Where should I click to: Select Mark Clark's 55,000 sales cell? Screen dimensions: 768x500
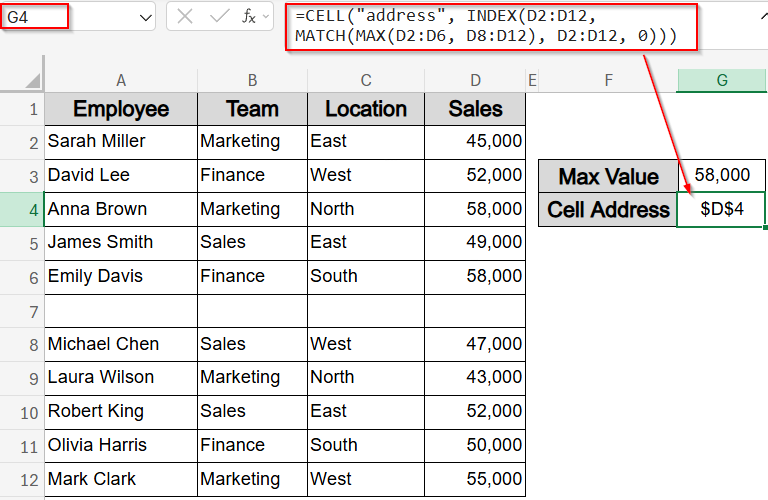click(x=475, y=479)
